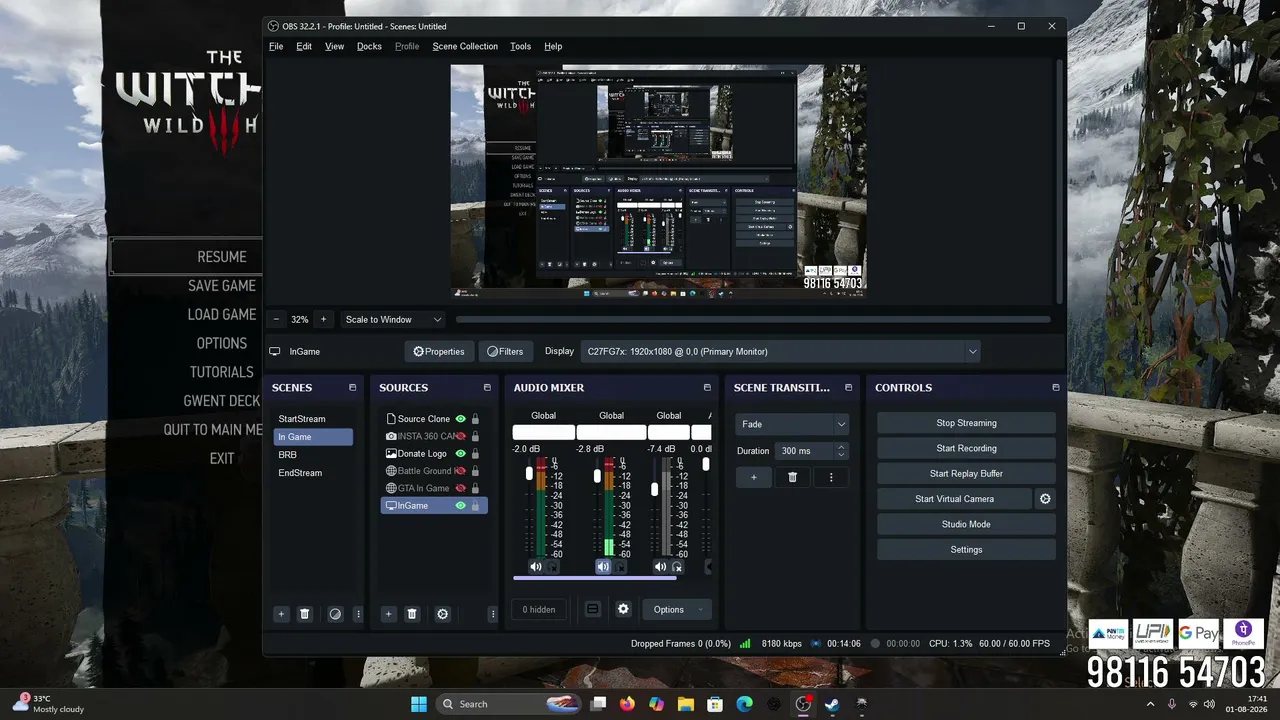Open virtual camera configuration gear
Screen dimensions: 1280x720
[1045, 499]
